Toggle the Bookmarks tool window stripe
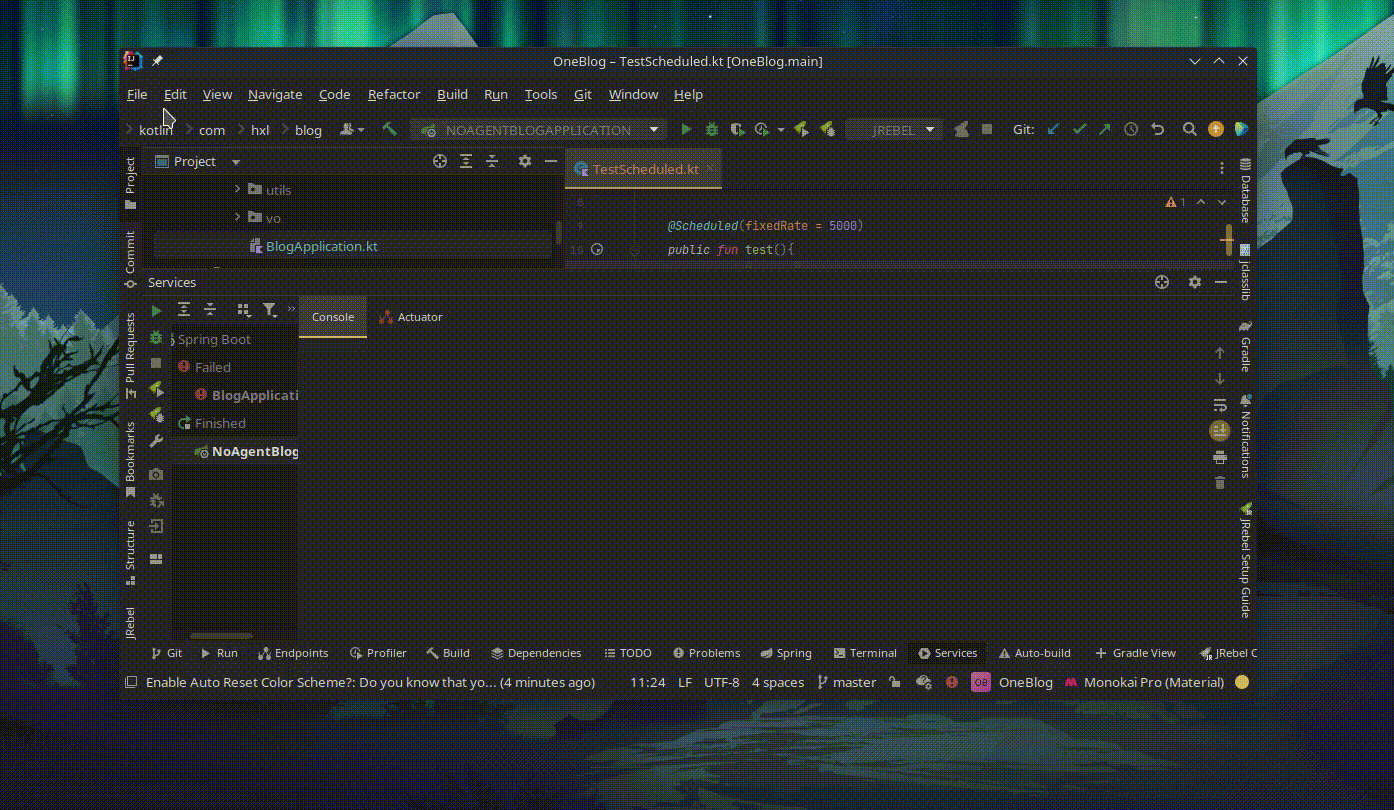The image size is (1394, 810). point(130,459)
